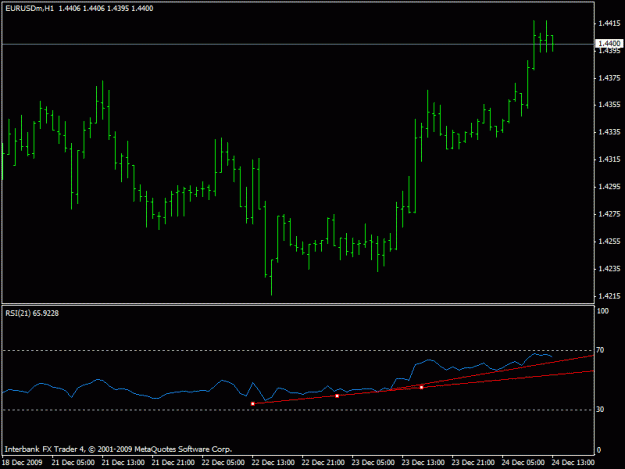Click the 22 Dec 13:00 time label

coord(273,462)
